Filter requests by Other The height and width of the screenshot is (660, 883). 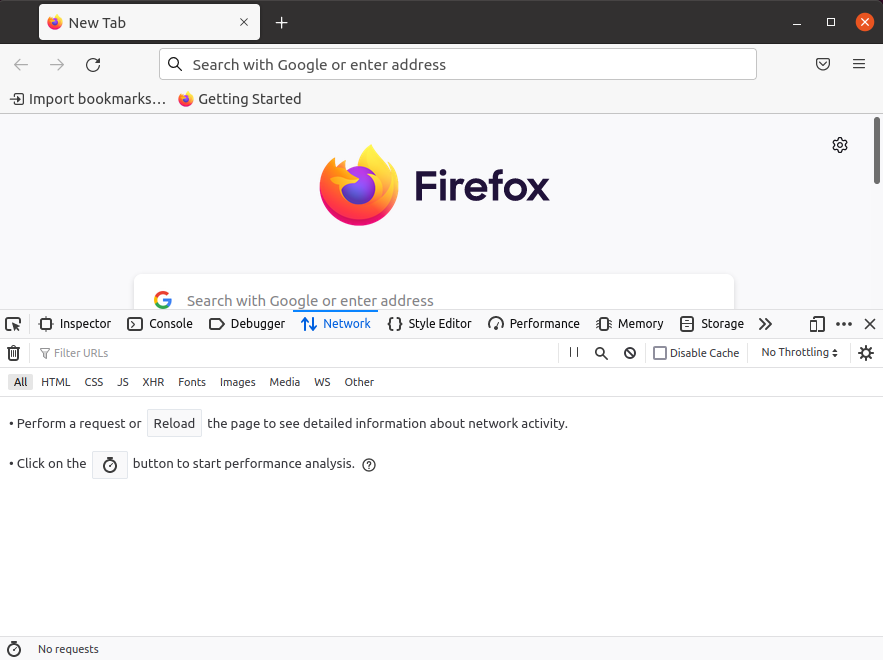(x=359, y=382)
